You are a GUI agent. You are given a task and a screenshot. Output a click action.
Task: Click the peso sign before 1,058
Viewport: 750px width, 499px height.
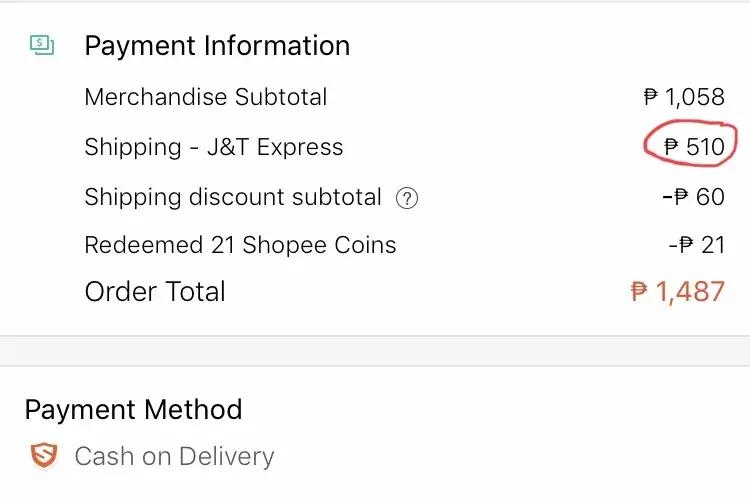point(651,97)
